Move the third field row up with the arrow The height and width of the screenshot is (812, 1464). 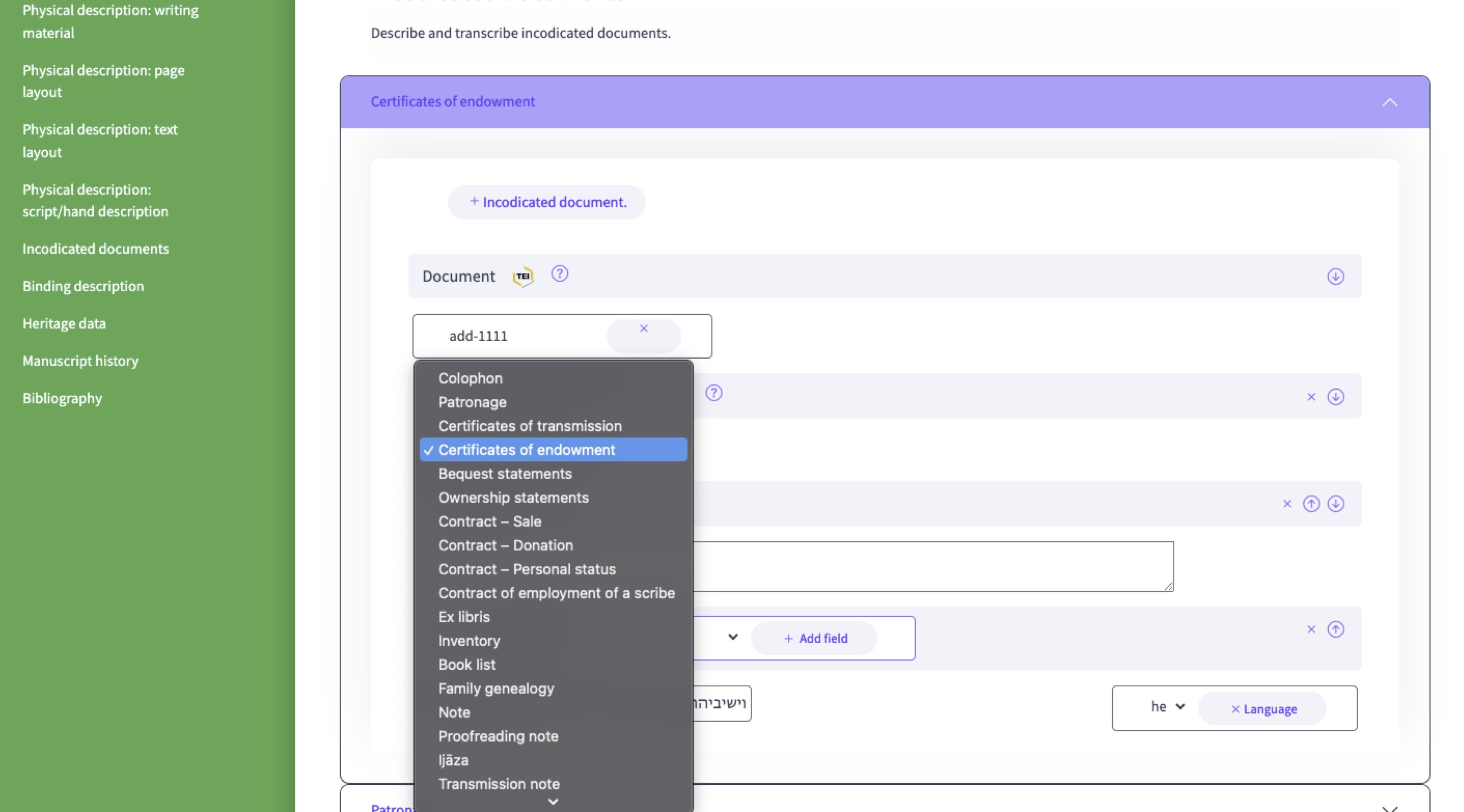tap(1311, 504)
